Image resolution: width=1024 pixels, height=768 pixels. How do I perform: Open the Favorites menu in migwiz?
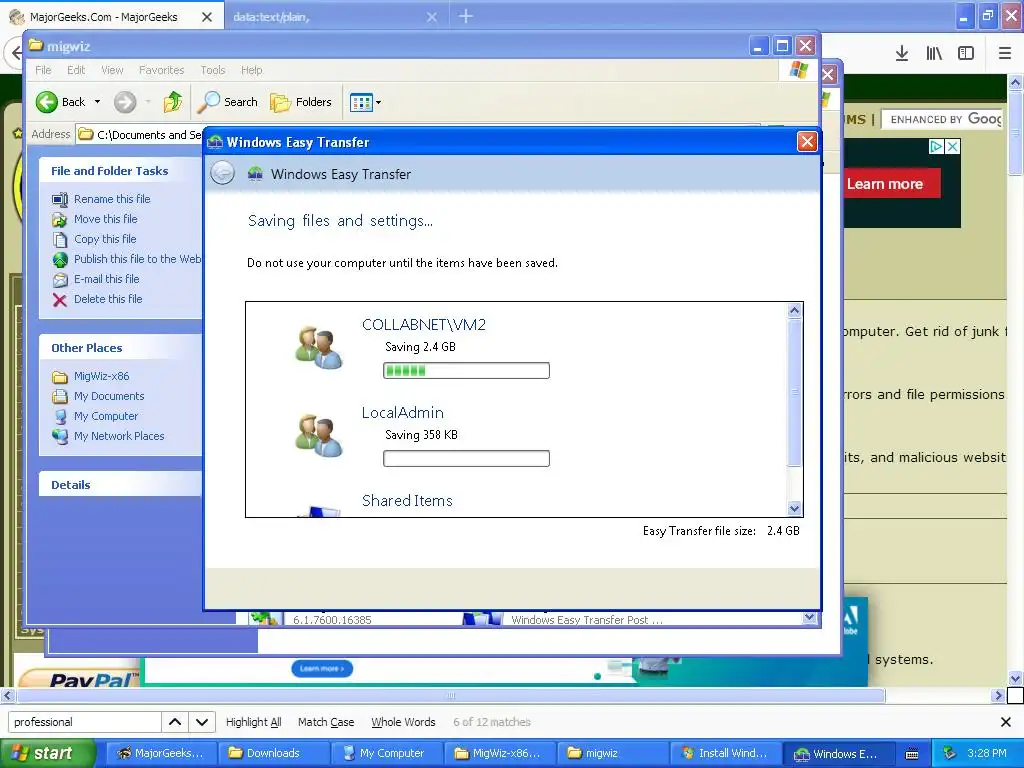tap(161, 70)
